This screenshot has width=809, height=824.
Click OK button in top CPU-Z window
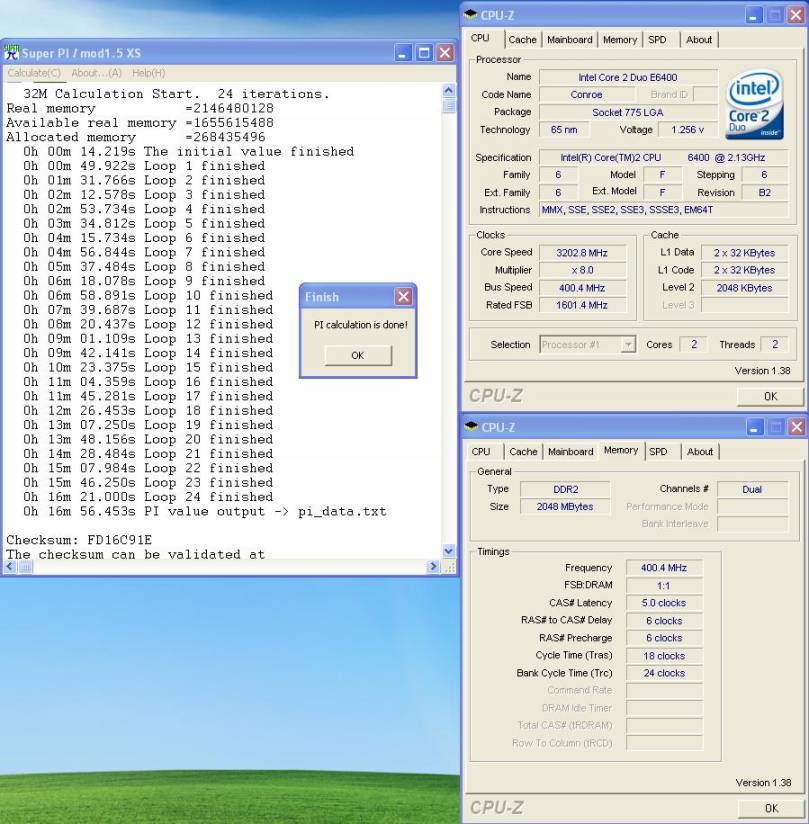point(770,396)
